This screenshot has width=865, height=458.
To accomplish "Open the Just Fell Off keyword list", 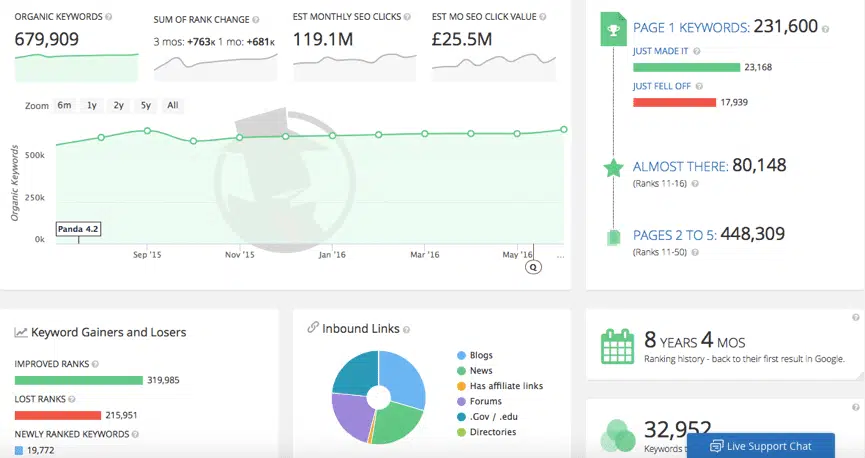I will pyautogui.click(x=663, y=86).
